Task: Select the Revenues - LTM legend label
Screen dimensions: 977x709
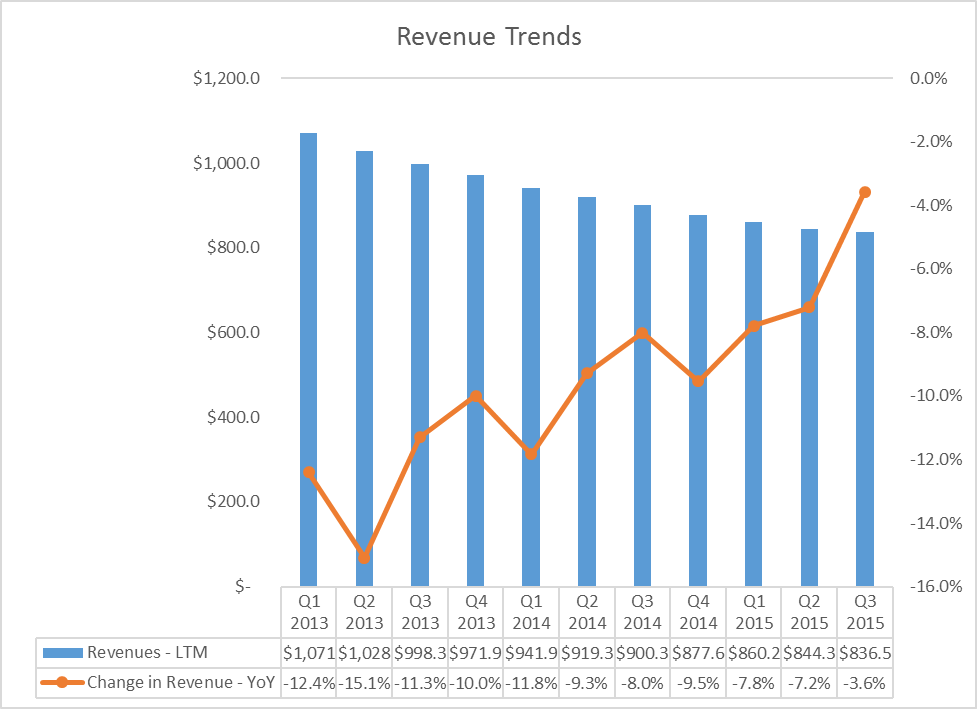Action: 147,652
